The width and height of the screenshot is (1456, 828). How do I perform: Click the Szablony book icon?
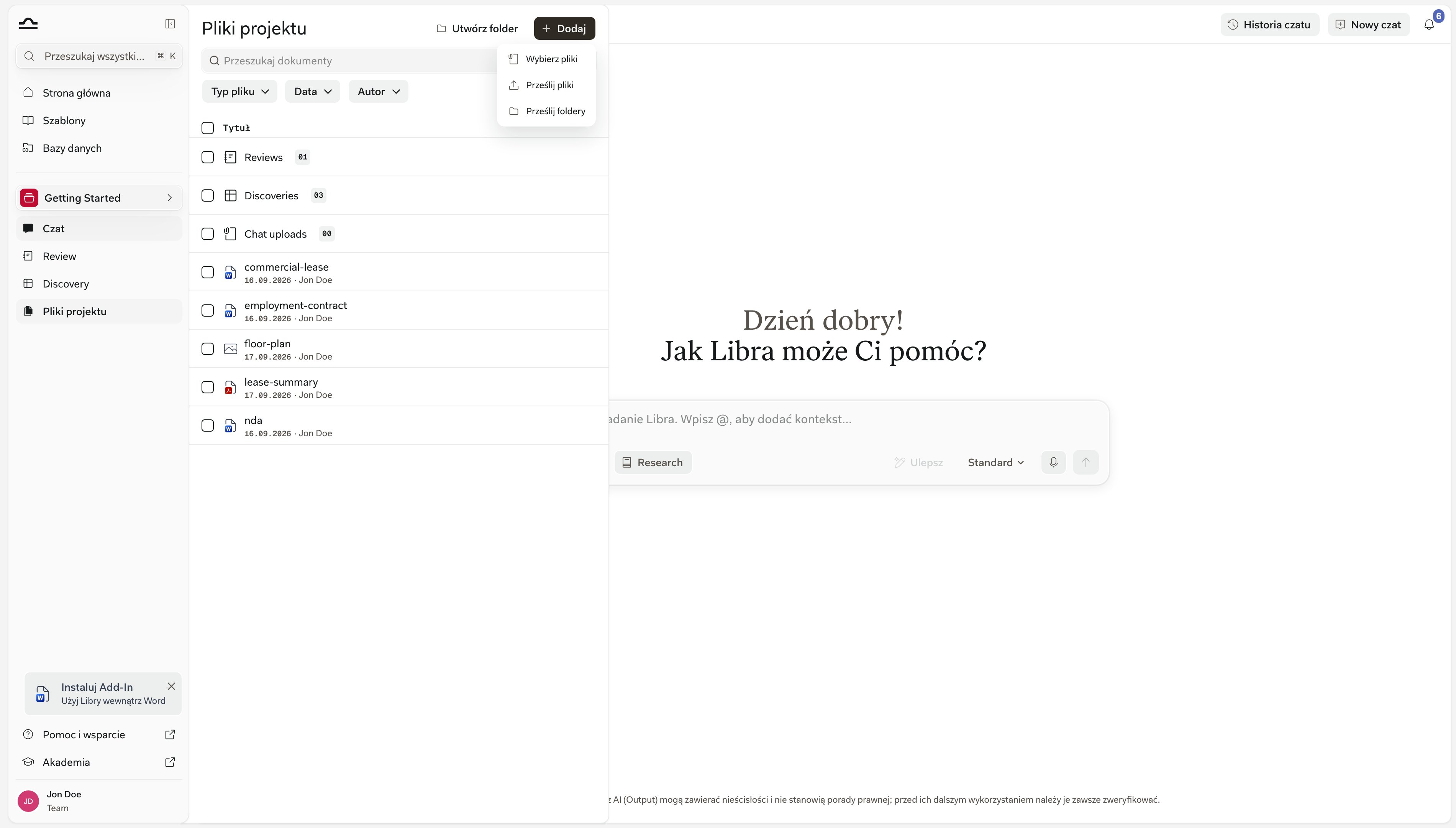pyautogui.click(x=28, y=120)
